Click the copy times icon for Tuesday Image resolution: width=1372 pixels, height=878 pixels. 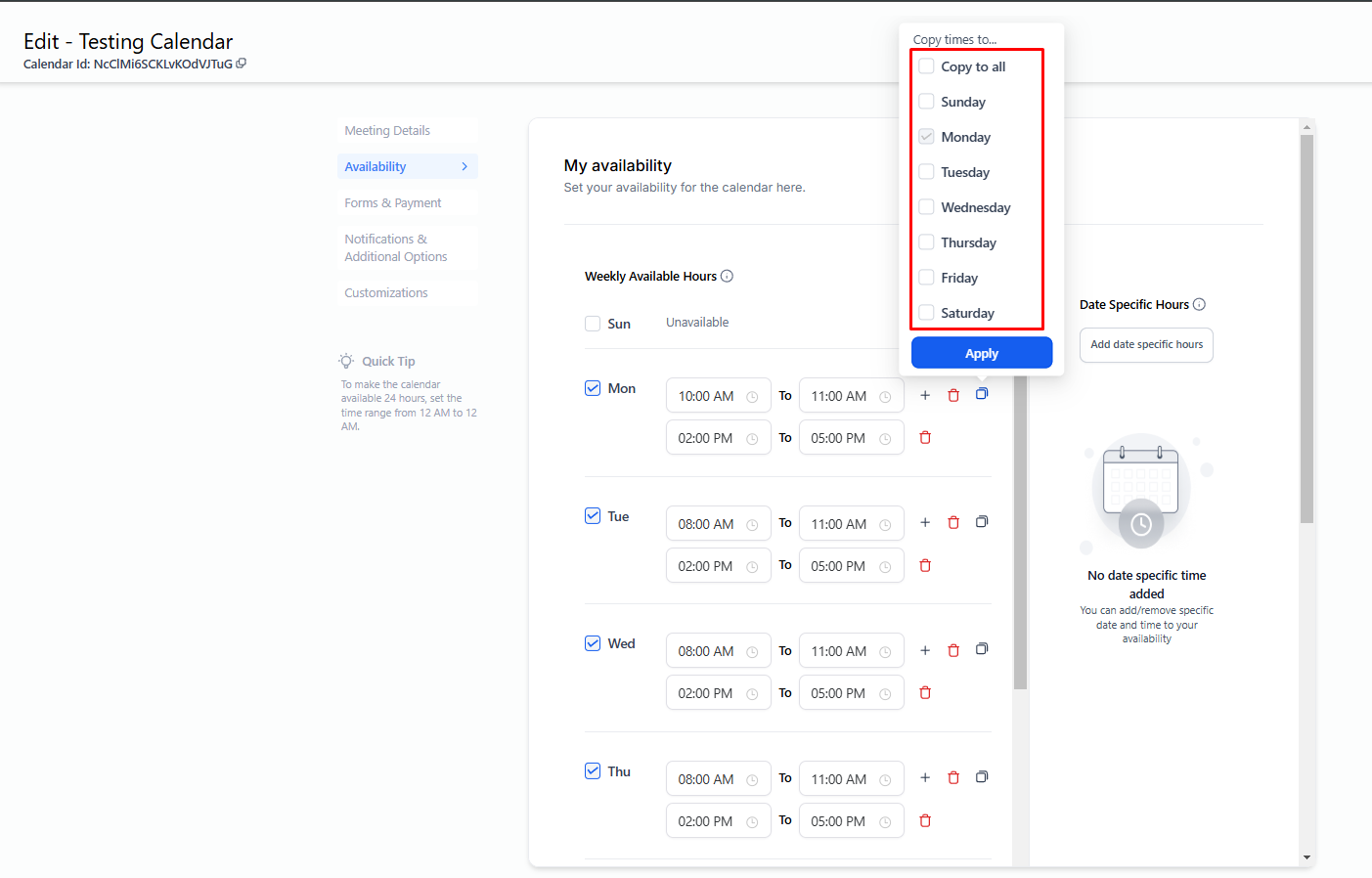(982, 522)
